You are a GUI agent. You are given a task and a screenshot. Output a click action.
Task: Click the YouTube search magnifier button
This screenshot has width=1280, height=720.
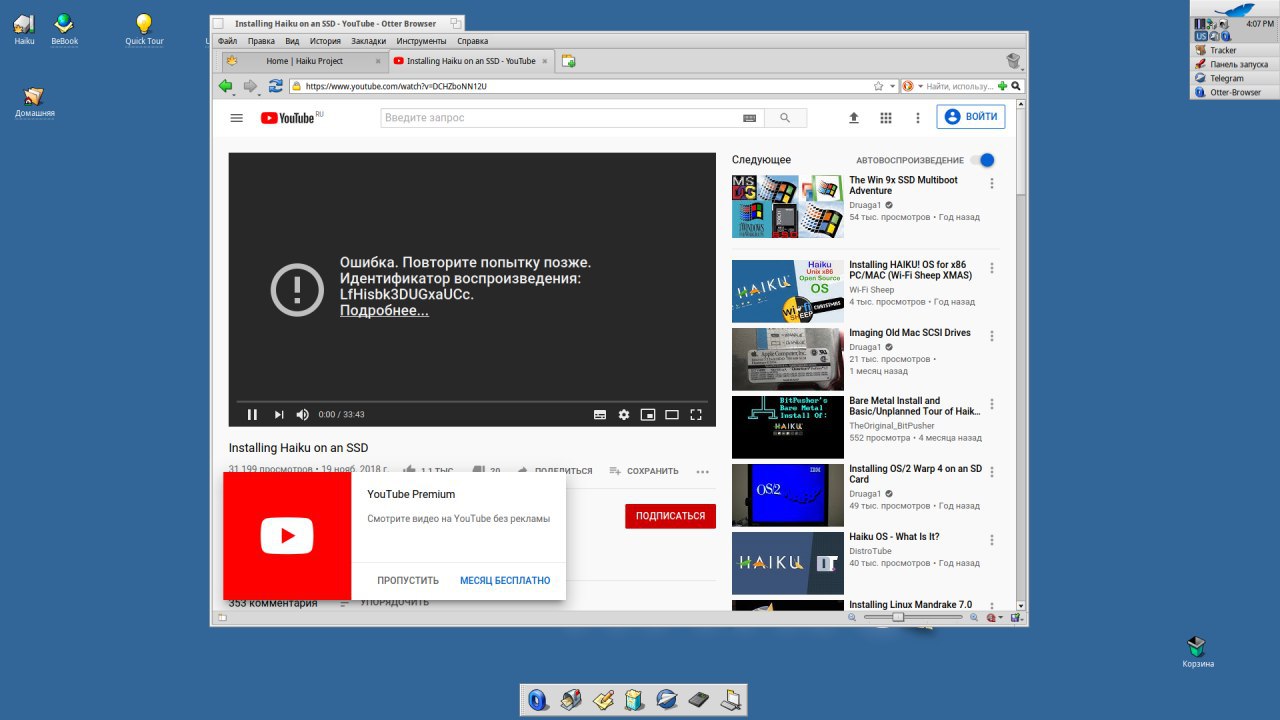tap(786, 118)
